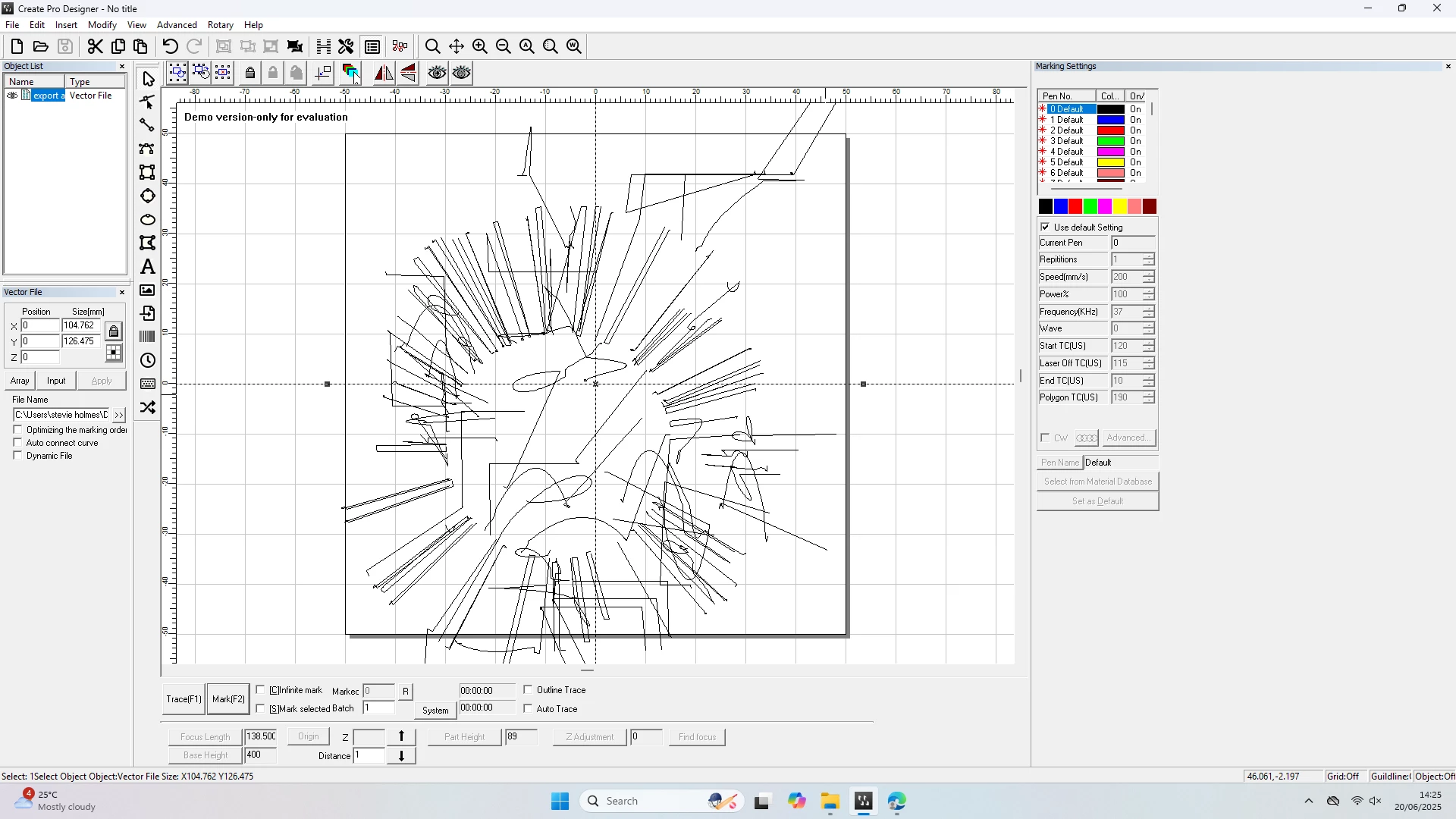Select the barcode tool
The width and height of the screenshot is (1456, 819).
[148, 337]
